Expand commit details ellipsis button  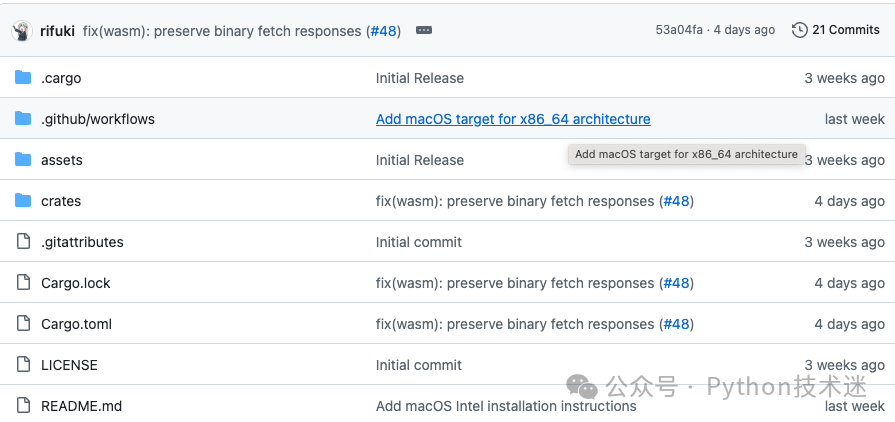pos(424,30)
